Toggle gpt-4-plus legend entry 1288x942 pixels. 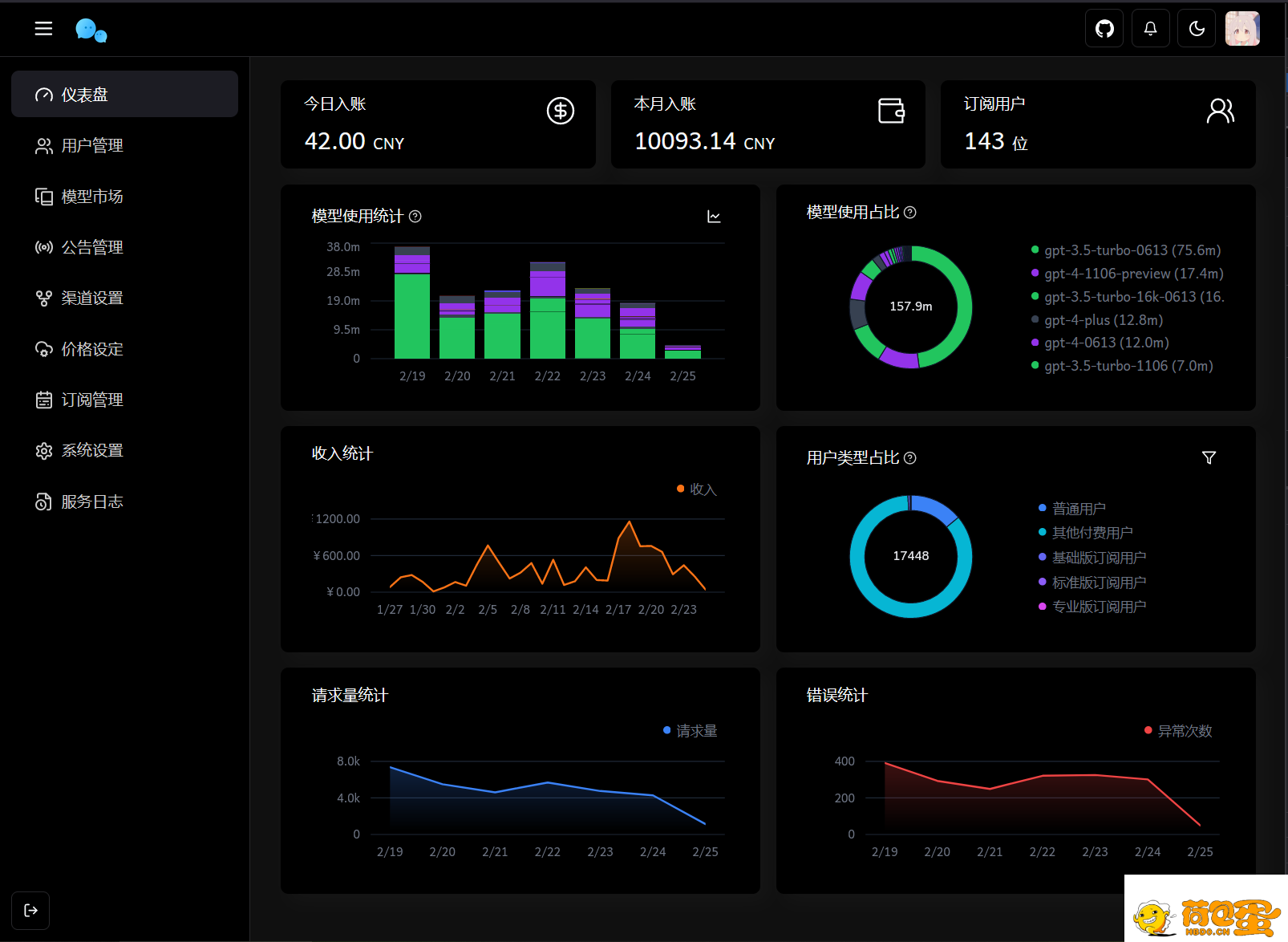tap(1097, 320)
